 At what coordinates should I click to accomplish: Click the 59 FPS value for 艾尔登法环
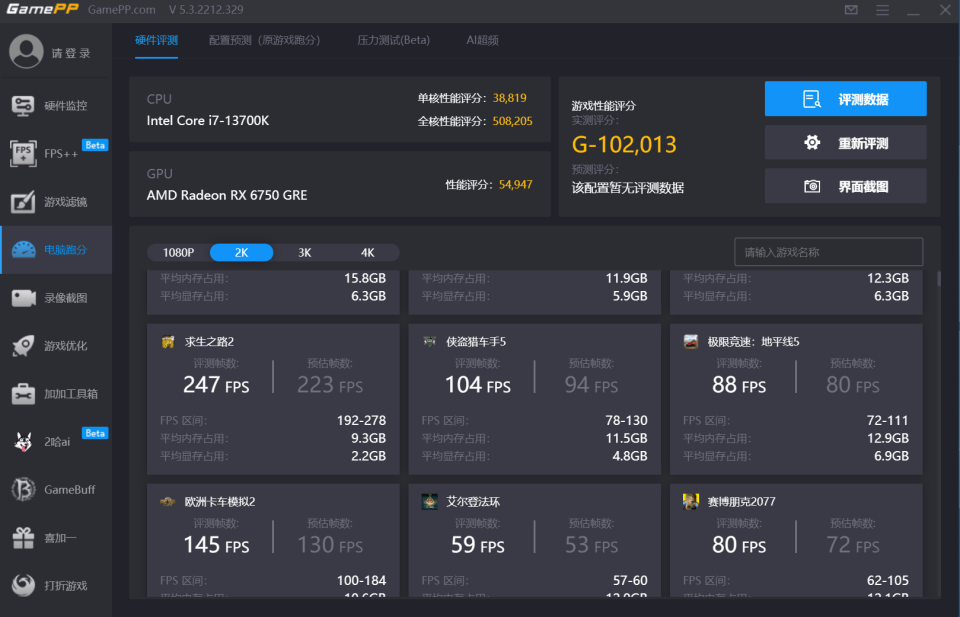[478, 545]
